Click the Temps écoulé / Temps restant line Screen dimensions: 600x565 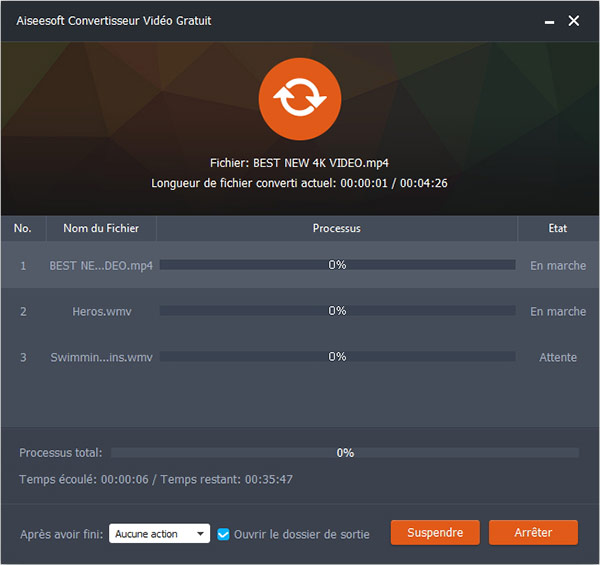pos(156,479)
